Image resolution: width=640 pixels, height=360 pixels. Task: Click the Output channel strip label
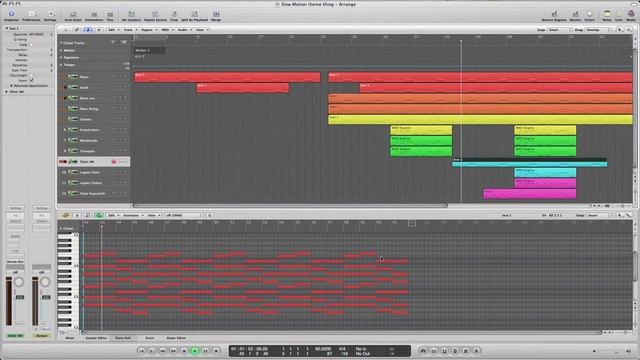click(x=42, y=336)
